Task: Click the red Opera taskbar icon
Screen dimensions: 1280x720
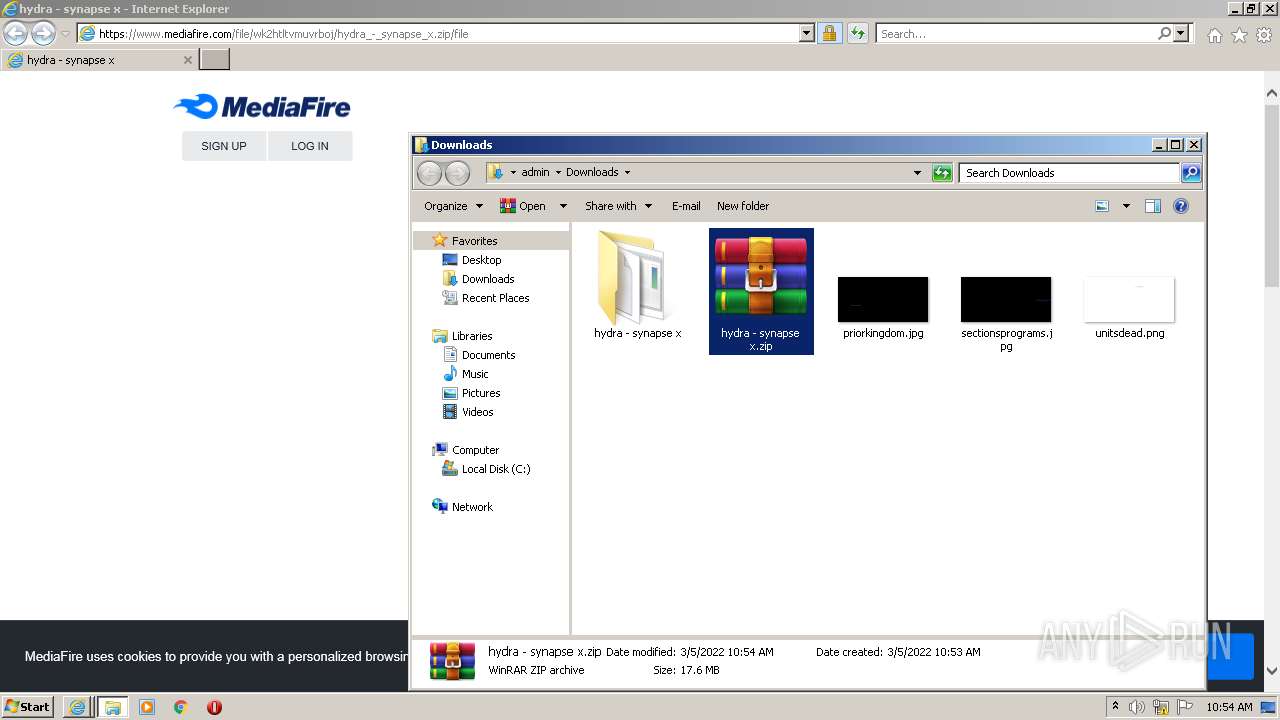Action: click(x=214, y=707)
